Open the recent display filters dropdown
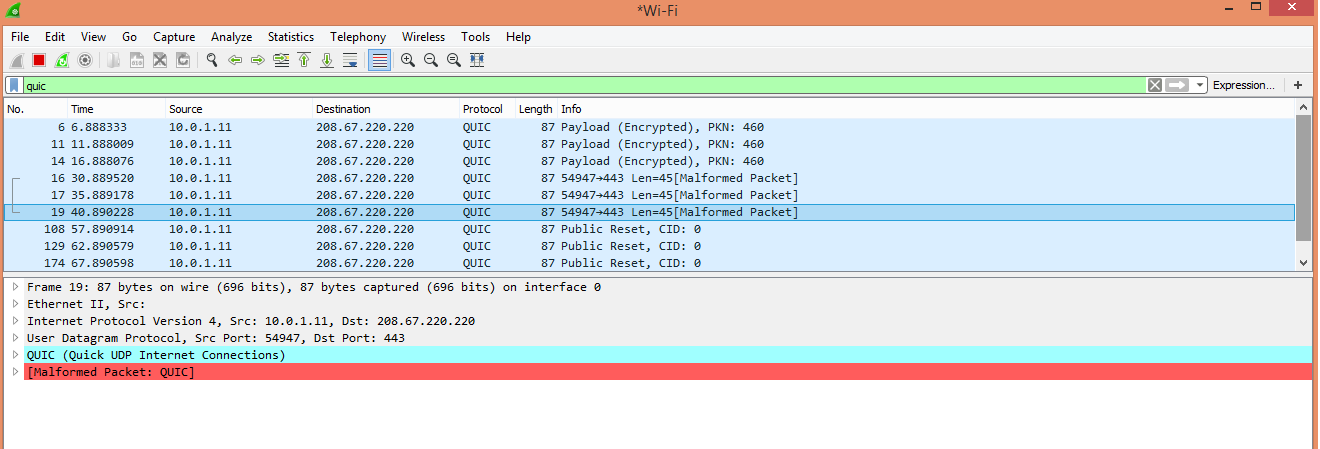 click(1200, 86)
